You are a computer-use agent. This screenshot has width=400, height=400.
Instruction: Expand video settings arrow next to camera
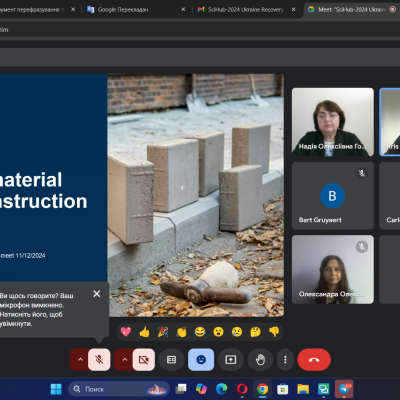coord(125,360)
